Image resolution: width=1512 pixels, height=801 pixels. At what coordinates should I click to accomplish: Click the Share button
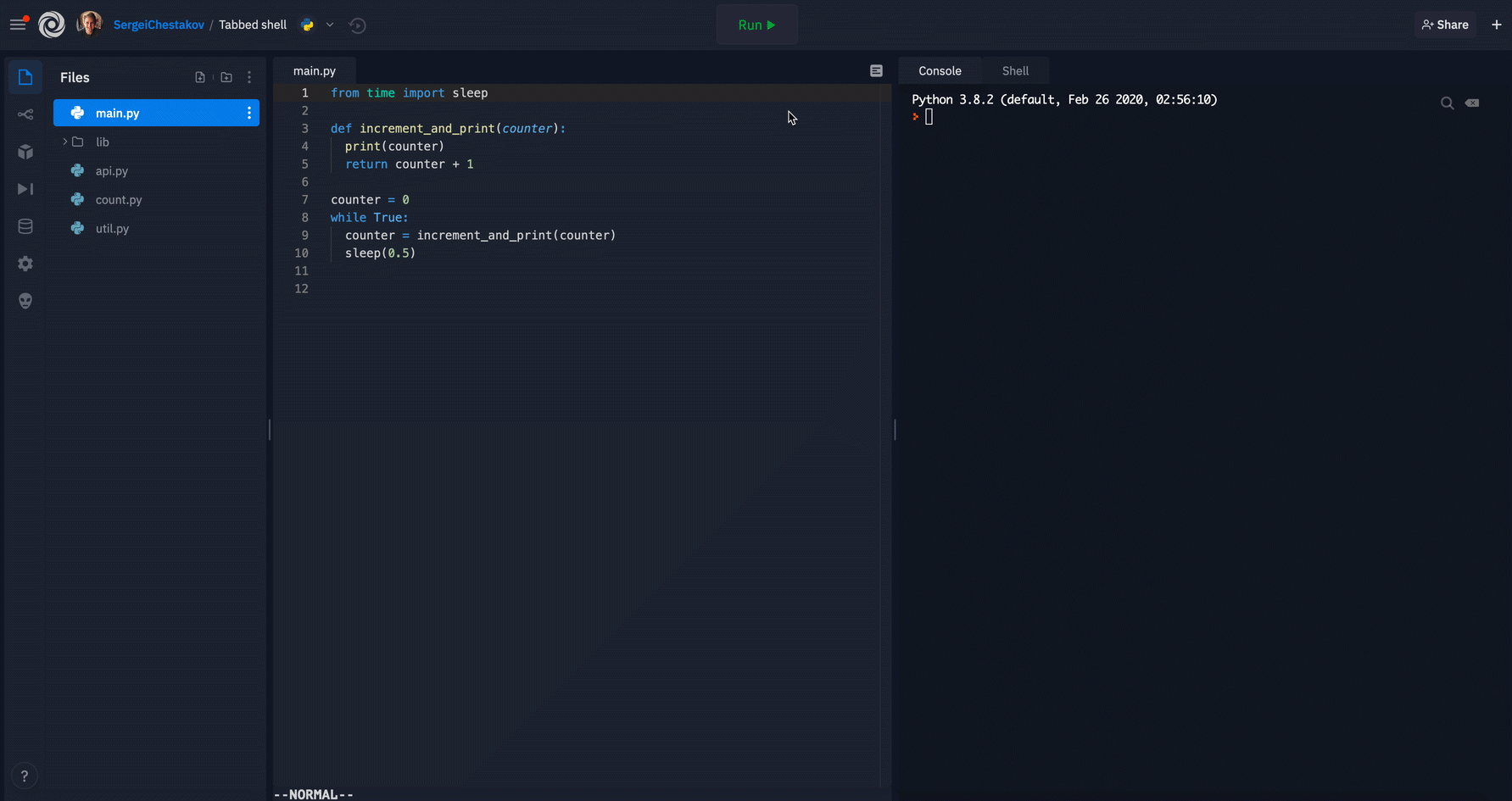(x=1445, y=25)
